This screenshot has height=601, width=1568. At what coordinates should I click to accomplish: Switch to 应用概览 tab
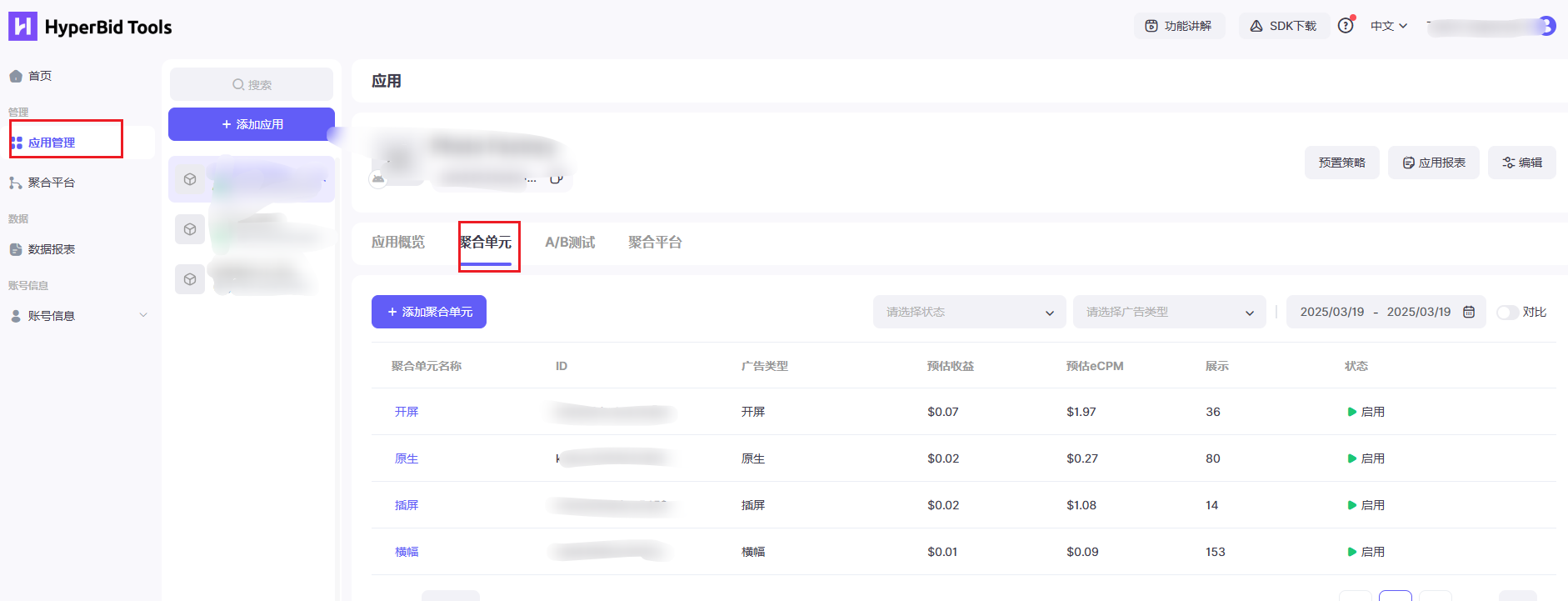pos(398,243)
